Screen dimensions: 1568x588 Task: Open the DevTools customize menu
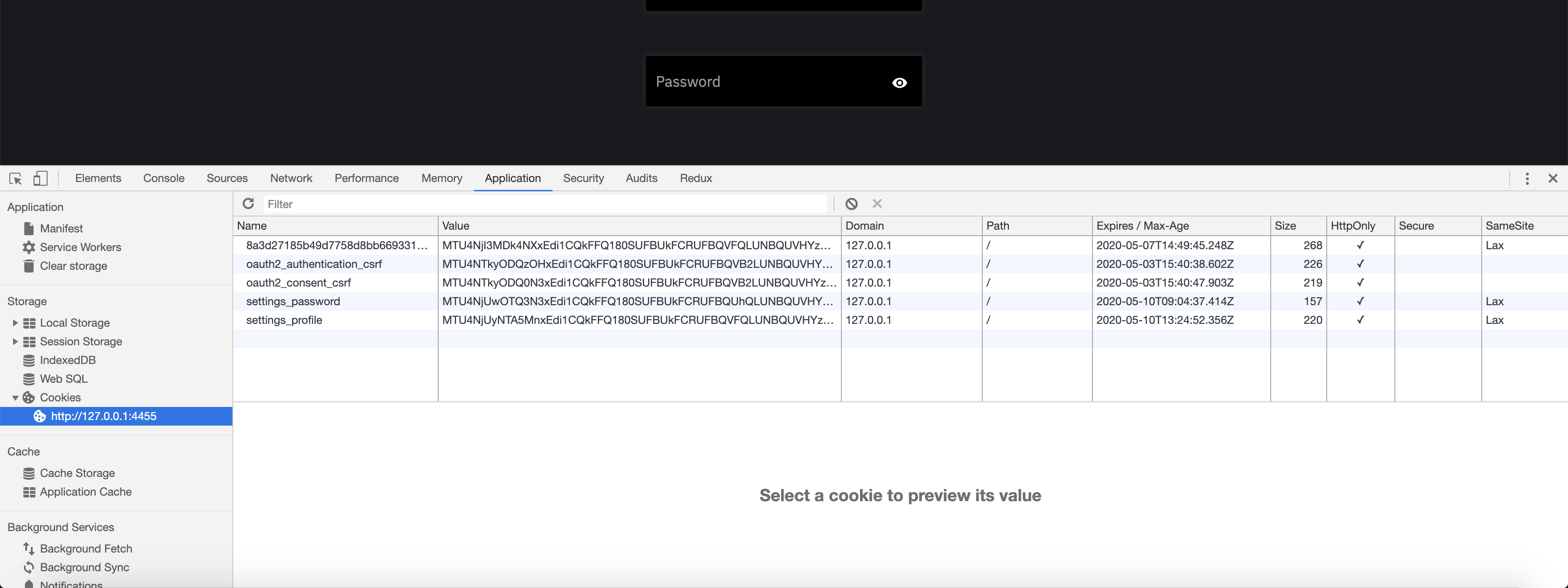(x=1527, y=178)
